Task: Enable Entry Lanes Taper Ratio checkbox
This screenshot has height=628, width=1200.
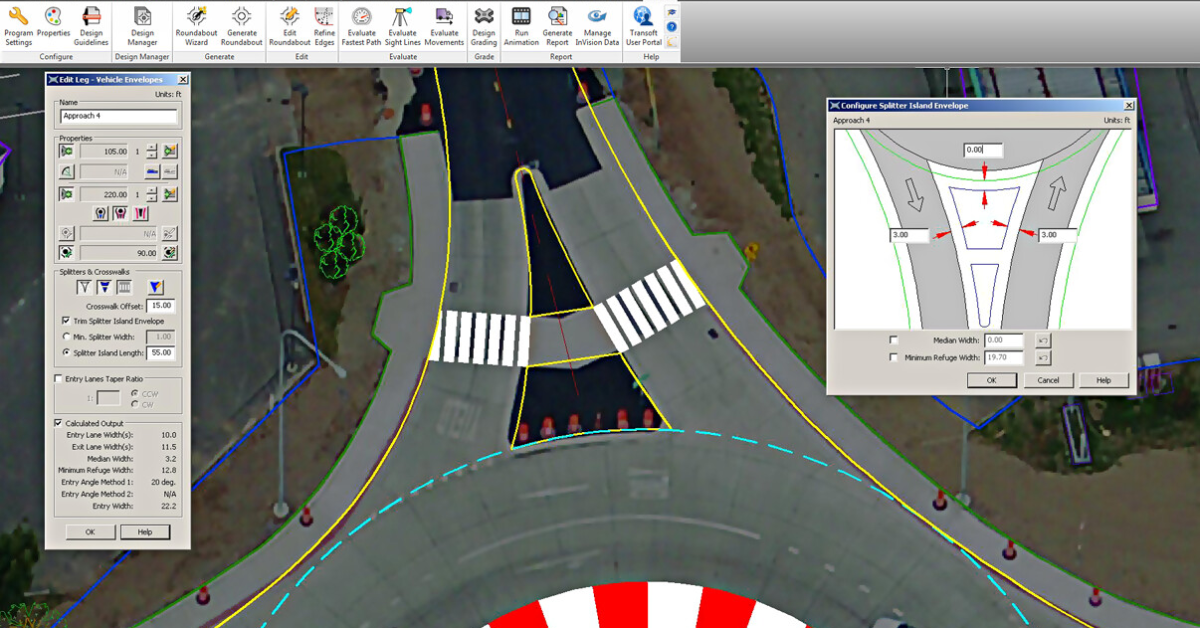Action: (x=57, y=380)
